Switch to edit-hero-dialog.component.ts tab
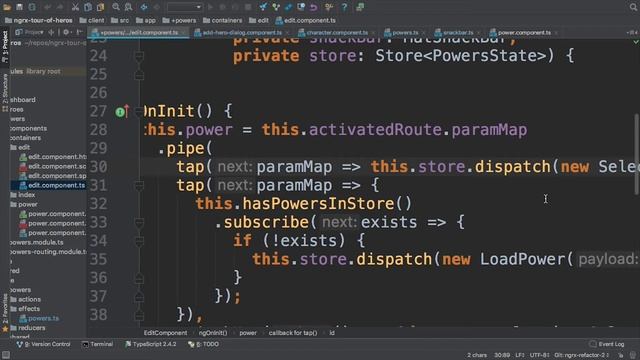Viewport: 640px width, 360px height. 242,33
